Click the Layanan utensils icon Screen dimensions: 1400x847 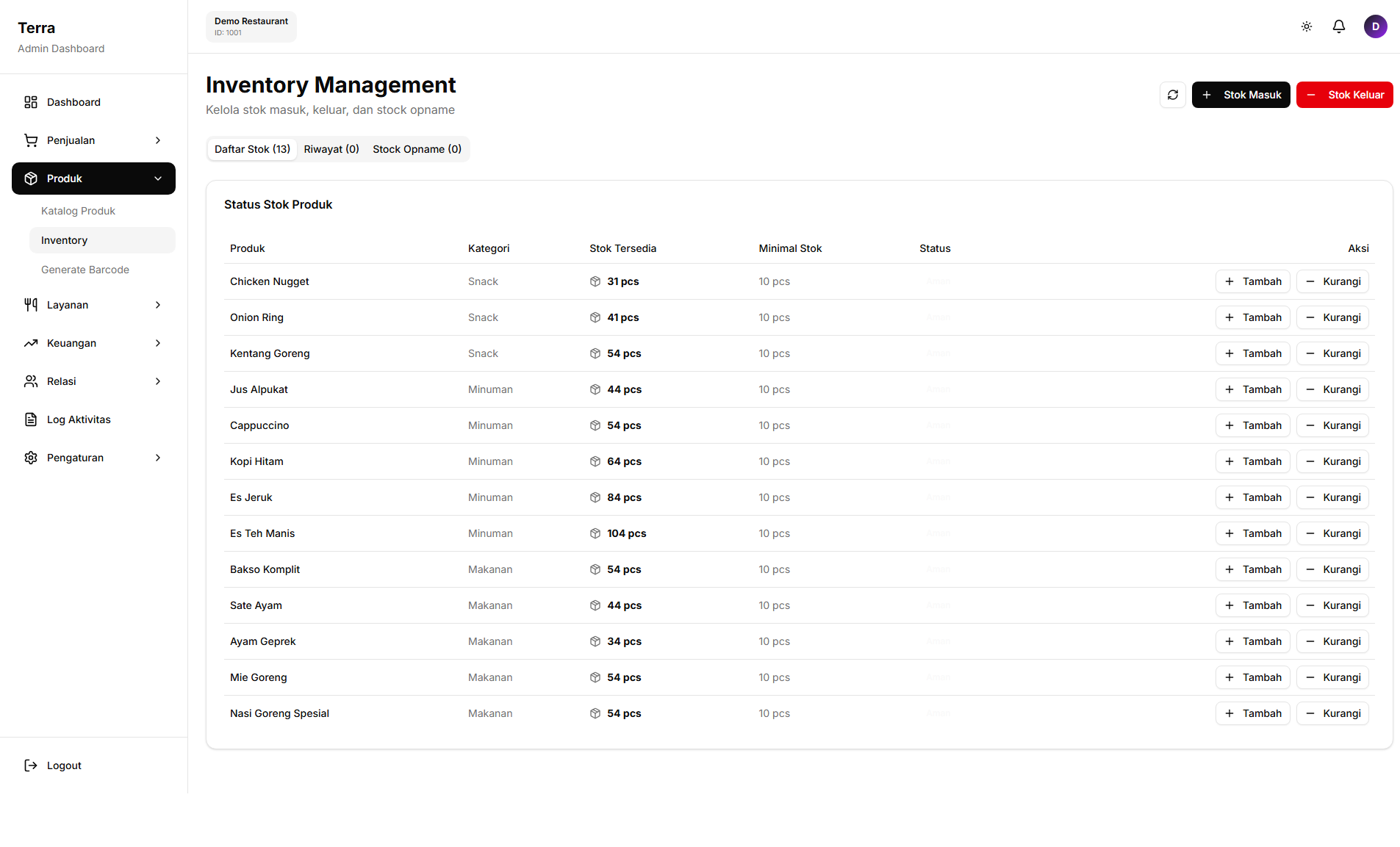point(30,304)
